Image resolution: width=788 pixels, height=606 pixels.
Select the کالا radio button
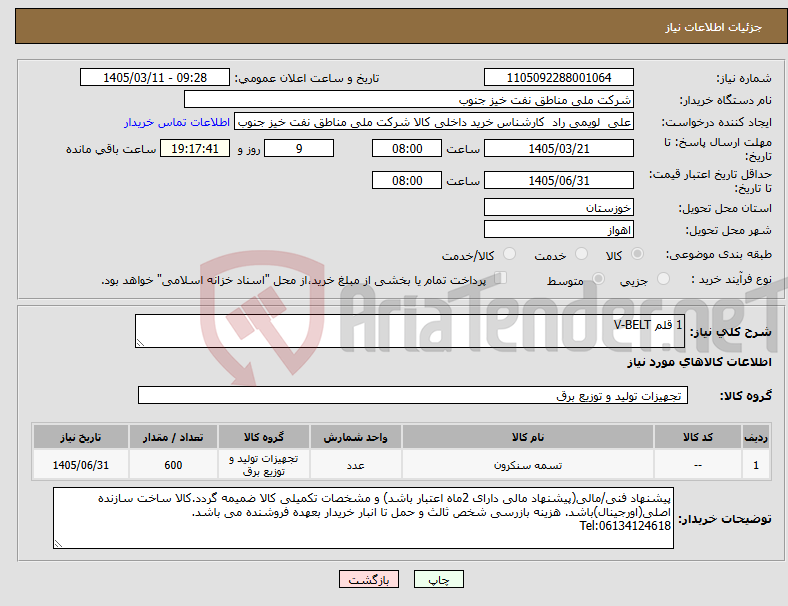pyautogui.click(x=637, y=254)
